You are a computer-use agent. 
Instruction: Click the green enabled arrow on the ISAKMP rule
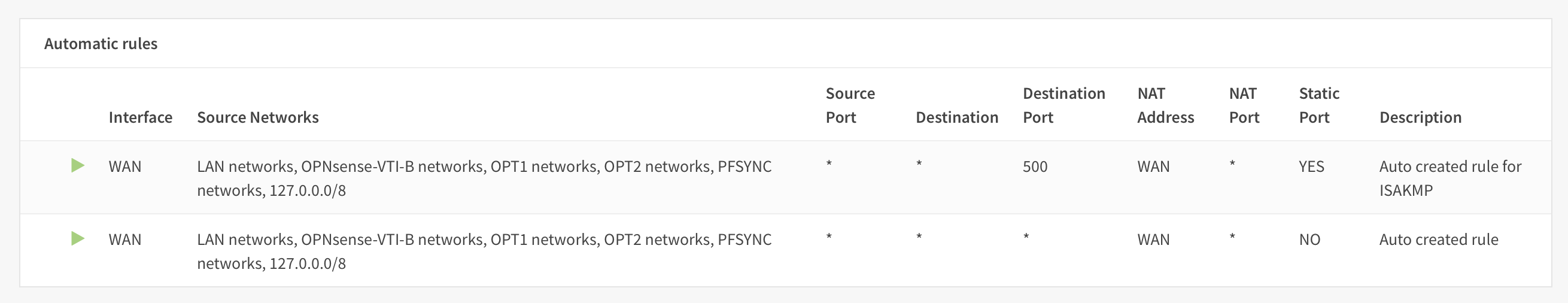coord(77,165)
